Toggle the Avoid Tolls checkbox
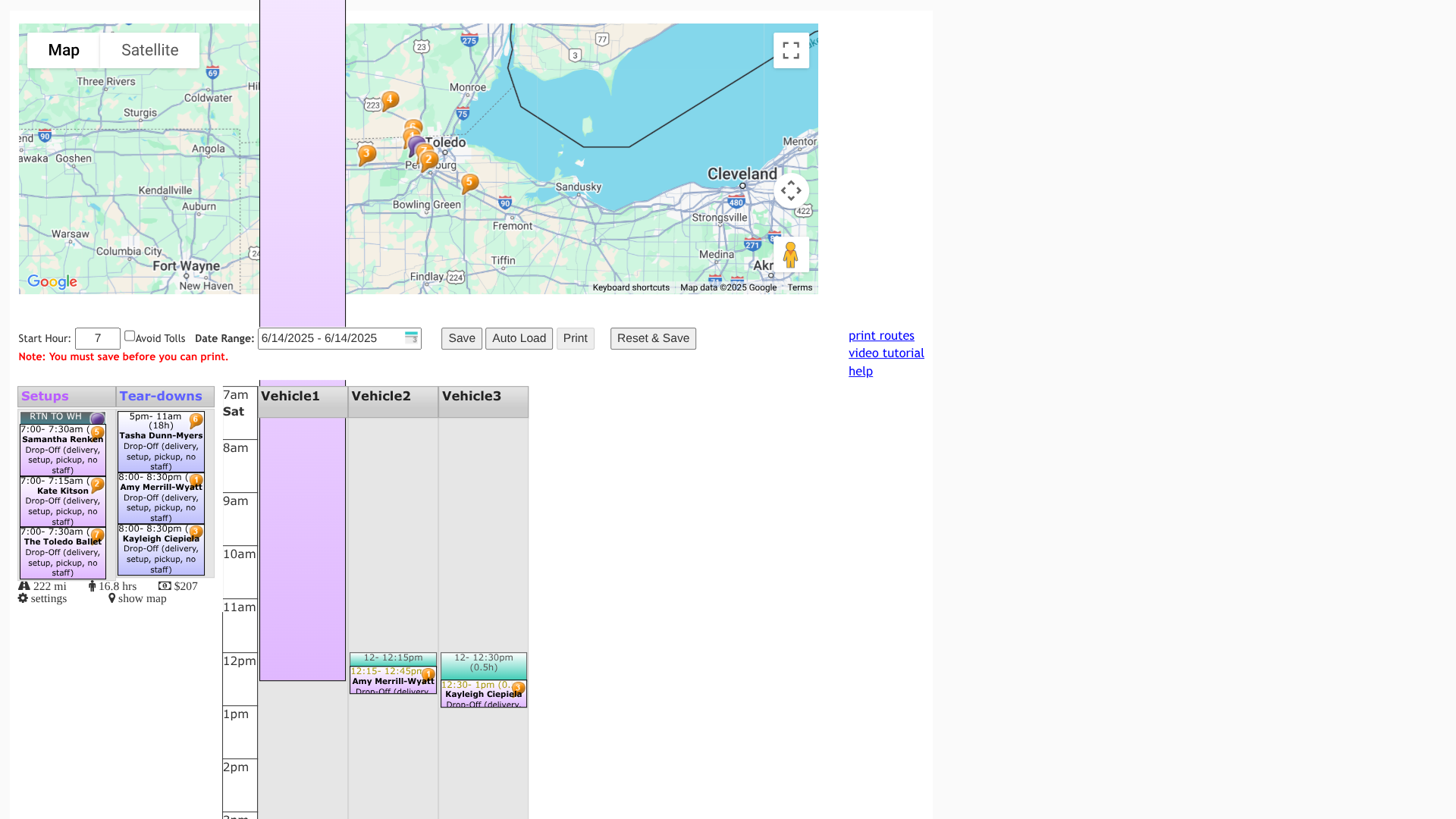 130,336
